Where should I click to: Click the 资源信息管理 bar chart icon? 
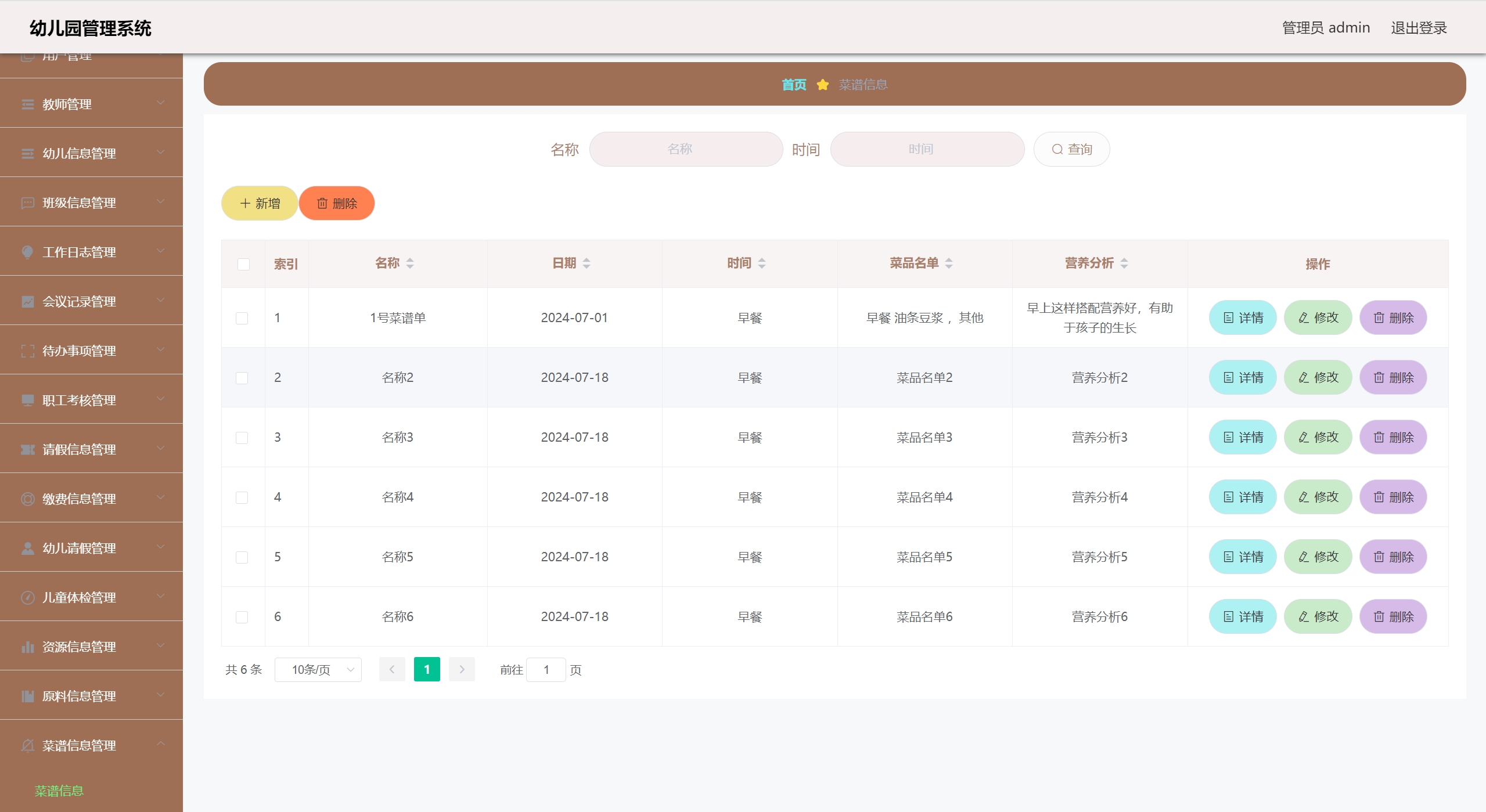pyautogui.click(x=27, y=647)
